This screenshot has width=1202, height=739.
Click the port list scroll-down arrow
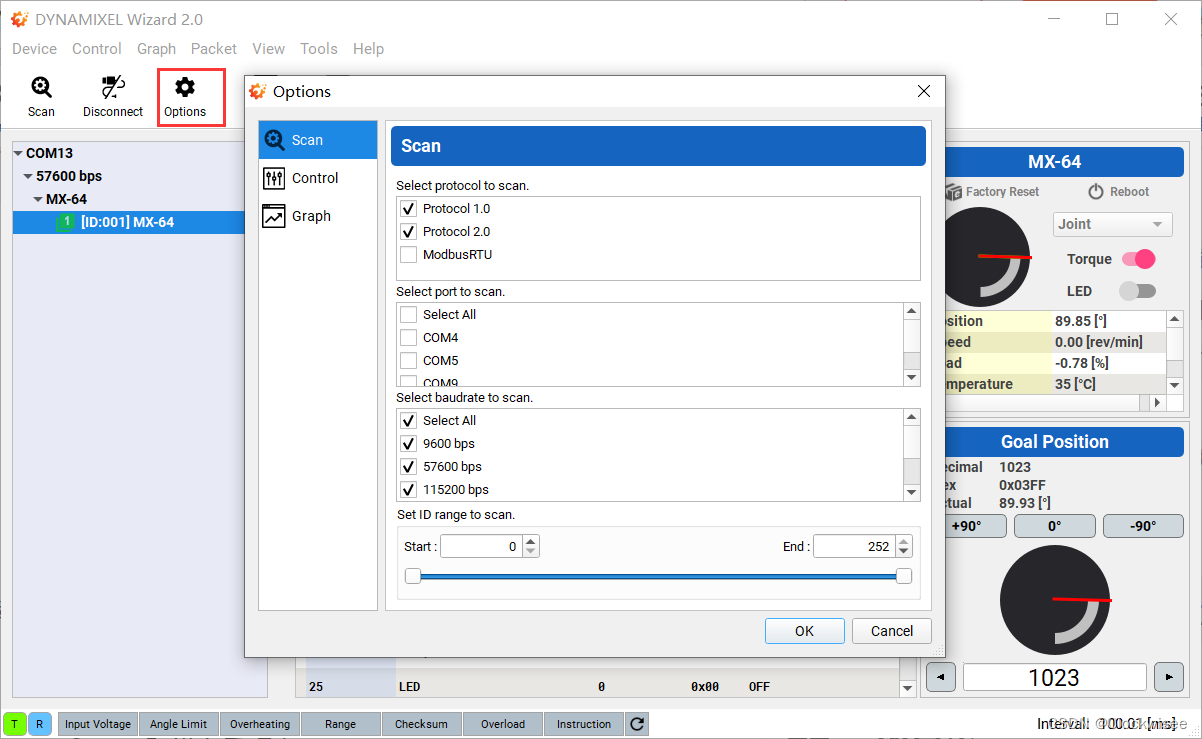[x=911, y=378]
